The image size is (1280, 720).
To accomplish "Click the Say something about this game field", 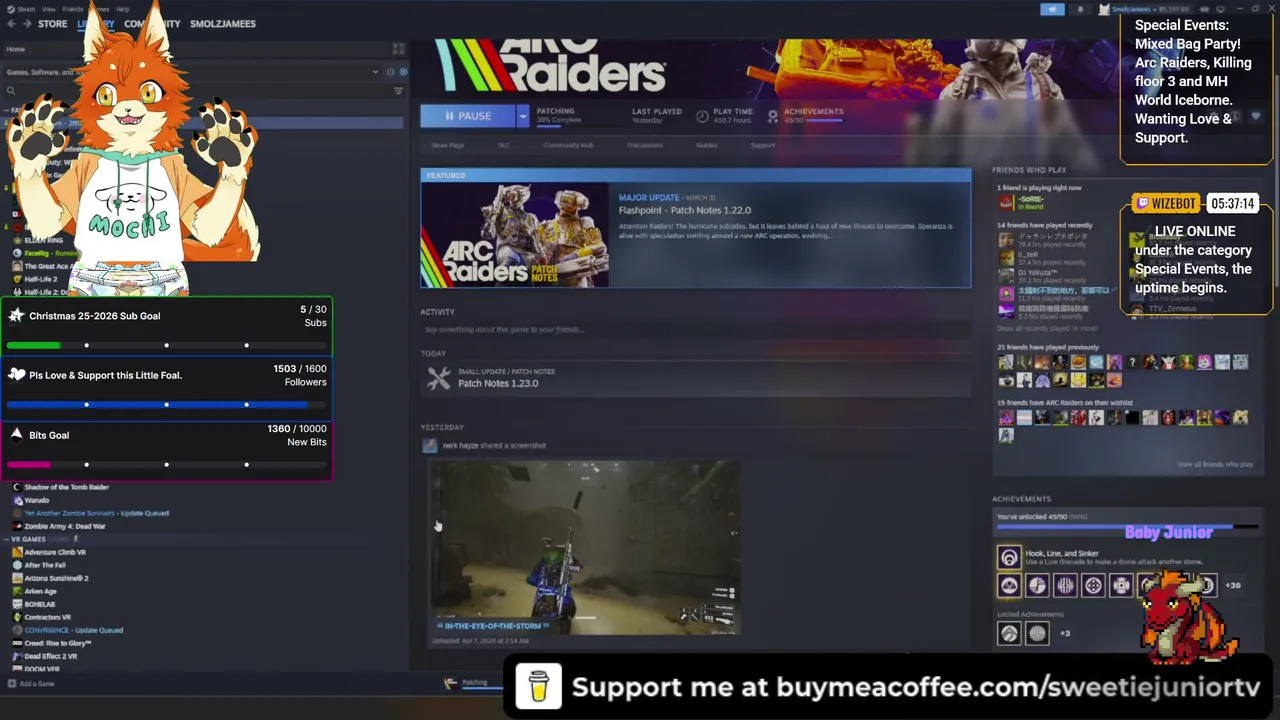I will tap(695, 329).
